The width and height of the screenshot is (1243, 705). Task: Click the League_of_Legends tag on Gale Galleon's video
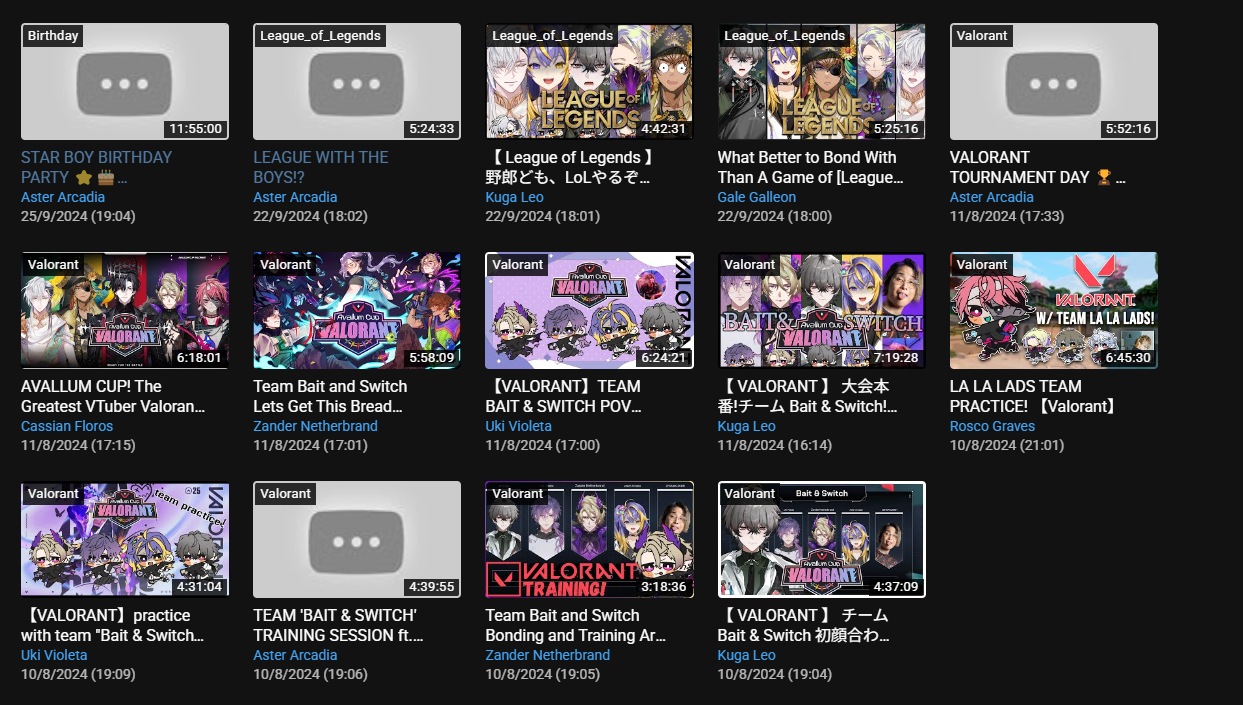click(x=785, y=35)
